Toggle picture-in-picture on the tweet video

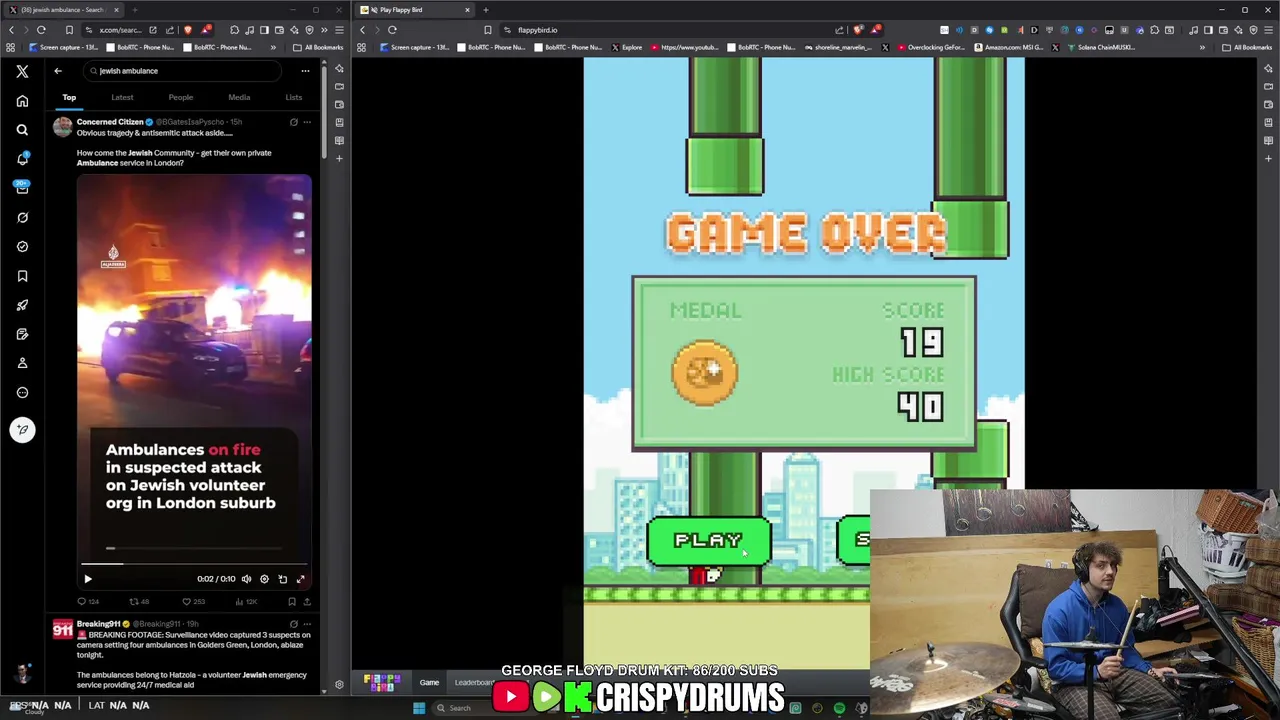tap(282, 579)
